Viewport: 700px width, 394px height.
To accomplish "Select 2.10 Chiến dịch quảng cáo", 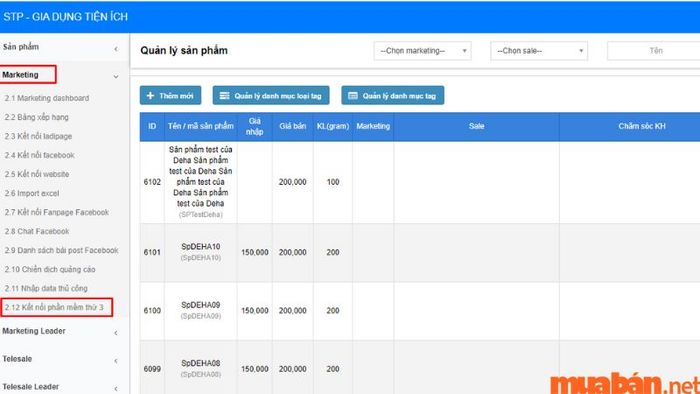I will (50, 270).
